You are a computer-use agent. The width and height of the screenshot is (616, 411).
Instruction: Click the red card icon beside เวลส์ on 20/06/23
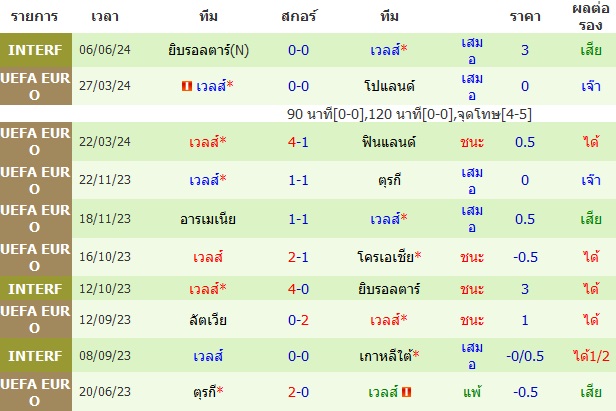tap(406, 392)
